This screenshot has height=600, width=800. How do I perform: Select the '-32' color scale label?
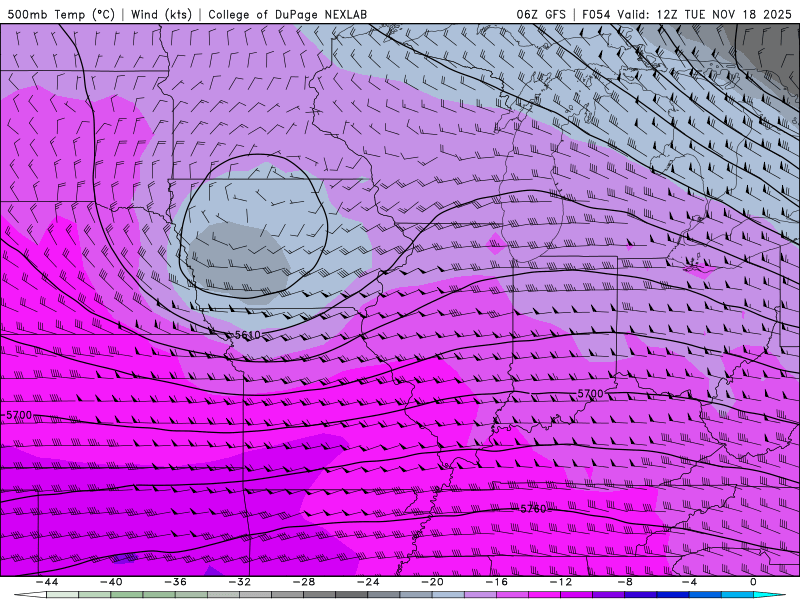coord(239,582)
